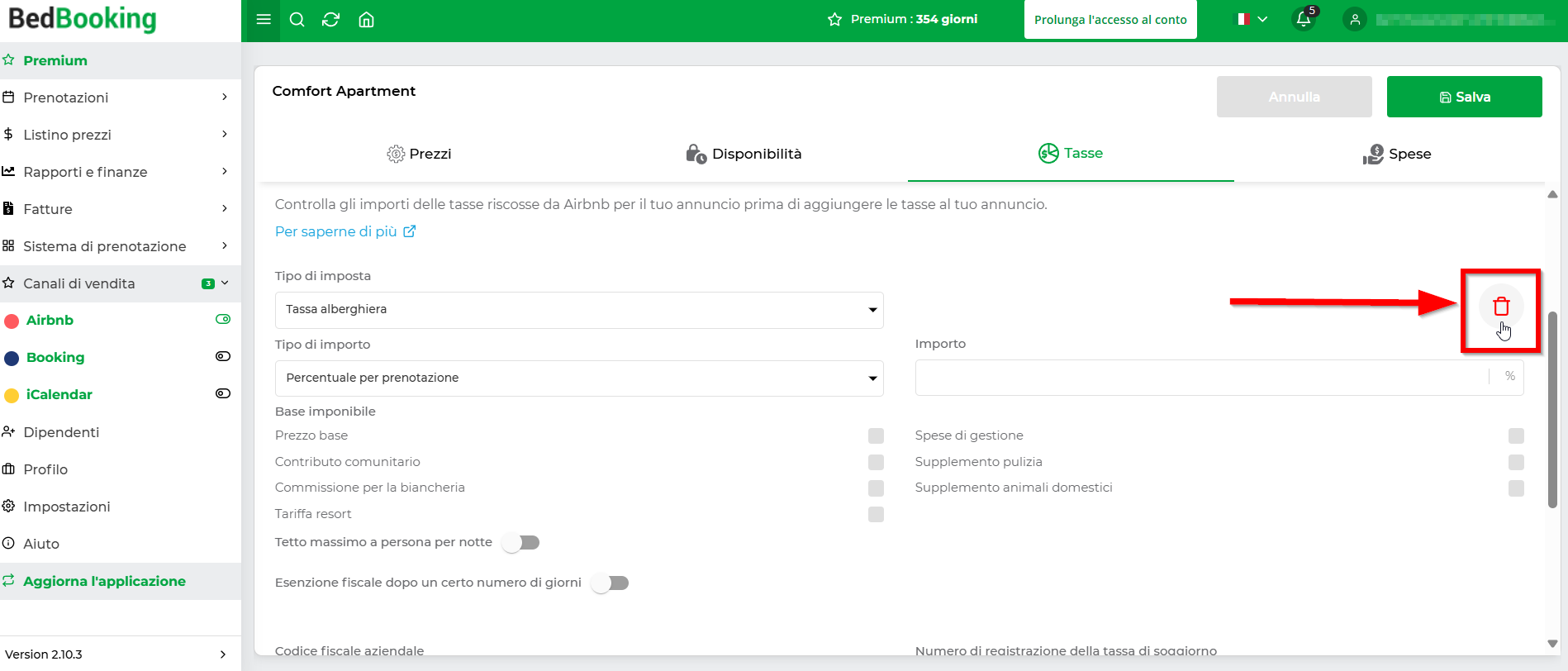Click the Rapporti e finanze chart icon

point(8,171)
